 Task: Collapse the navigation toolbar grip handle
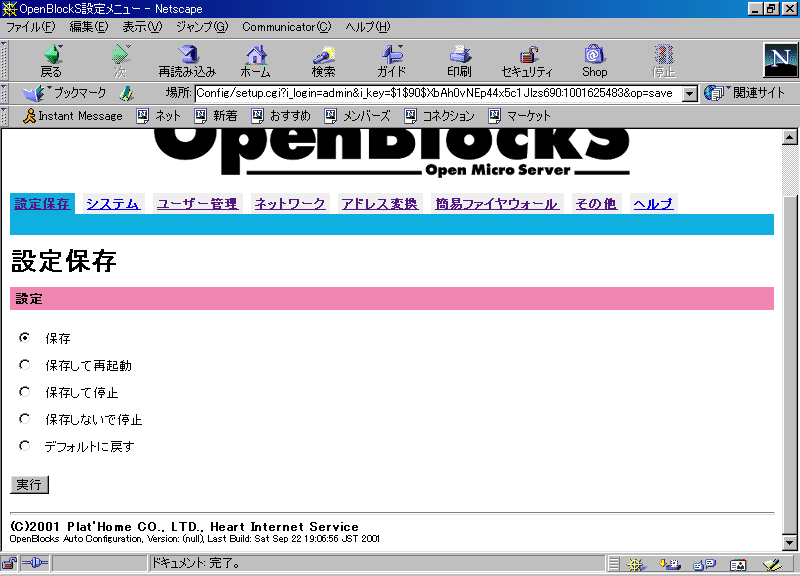[x=4, y=60]
